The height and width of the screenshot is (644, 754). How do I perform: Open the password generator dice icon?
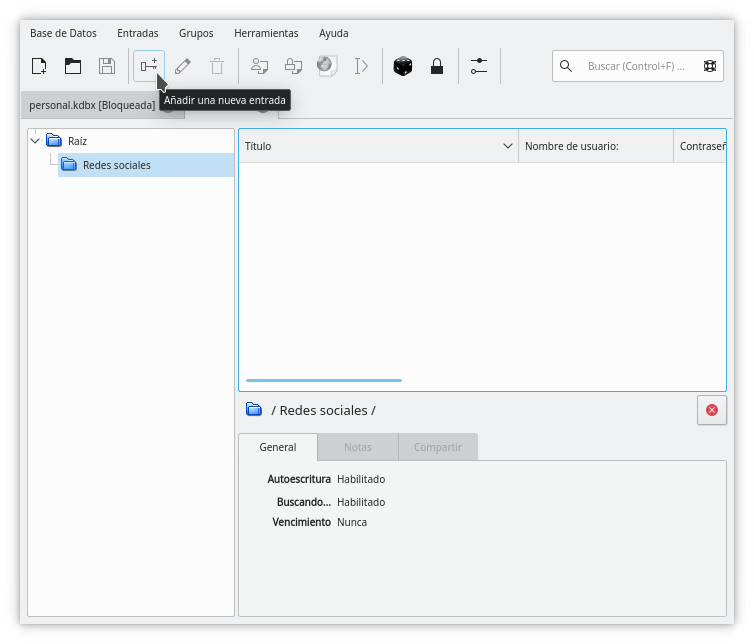[402, 66]
